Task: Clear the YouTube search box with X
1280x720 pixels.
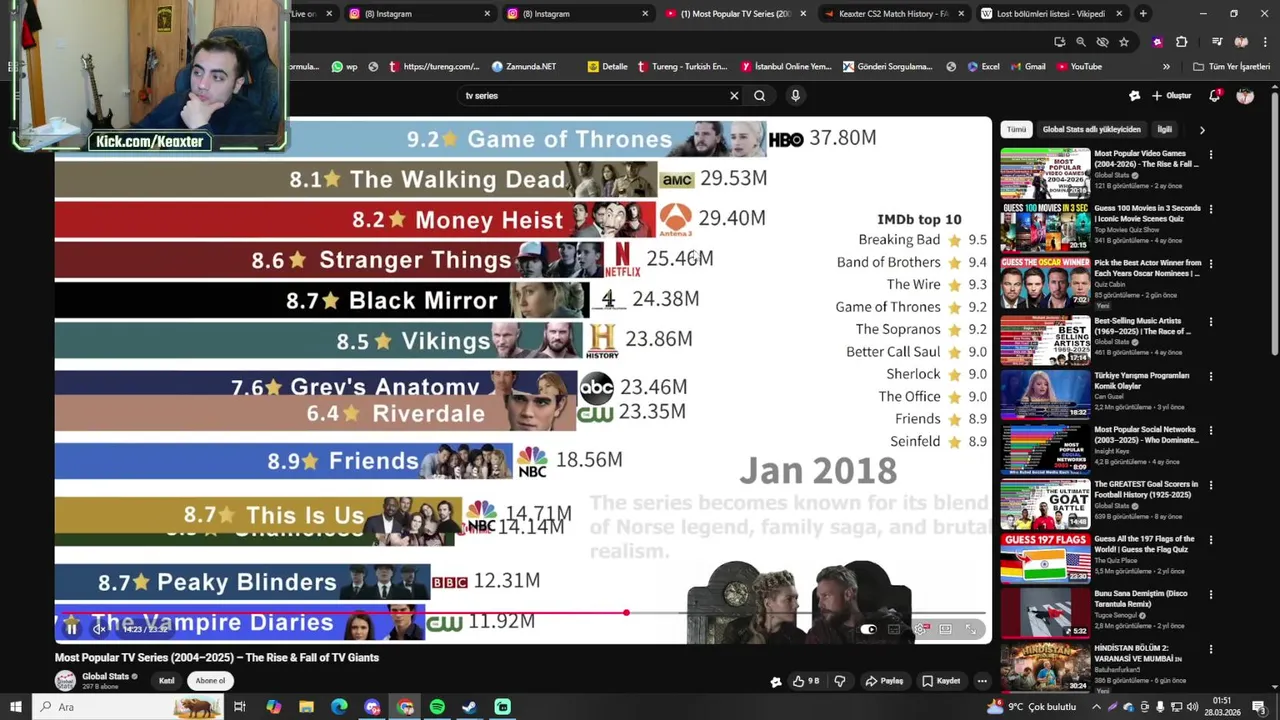Action: click(x=734, y=96)
